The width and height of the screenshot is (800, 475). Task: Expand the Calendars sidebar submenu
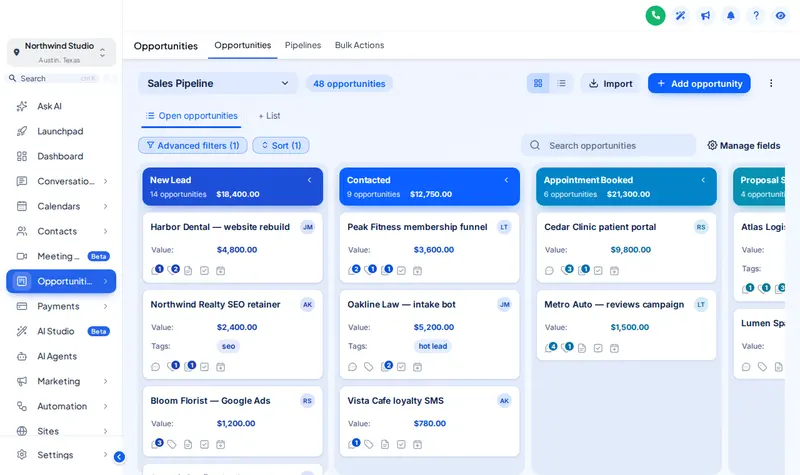point(106,206)
